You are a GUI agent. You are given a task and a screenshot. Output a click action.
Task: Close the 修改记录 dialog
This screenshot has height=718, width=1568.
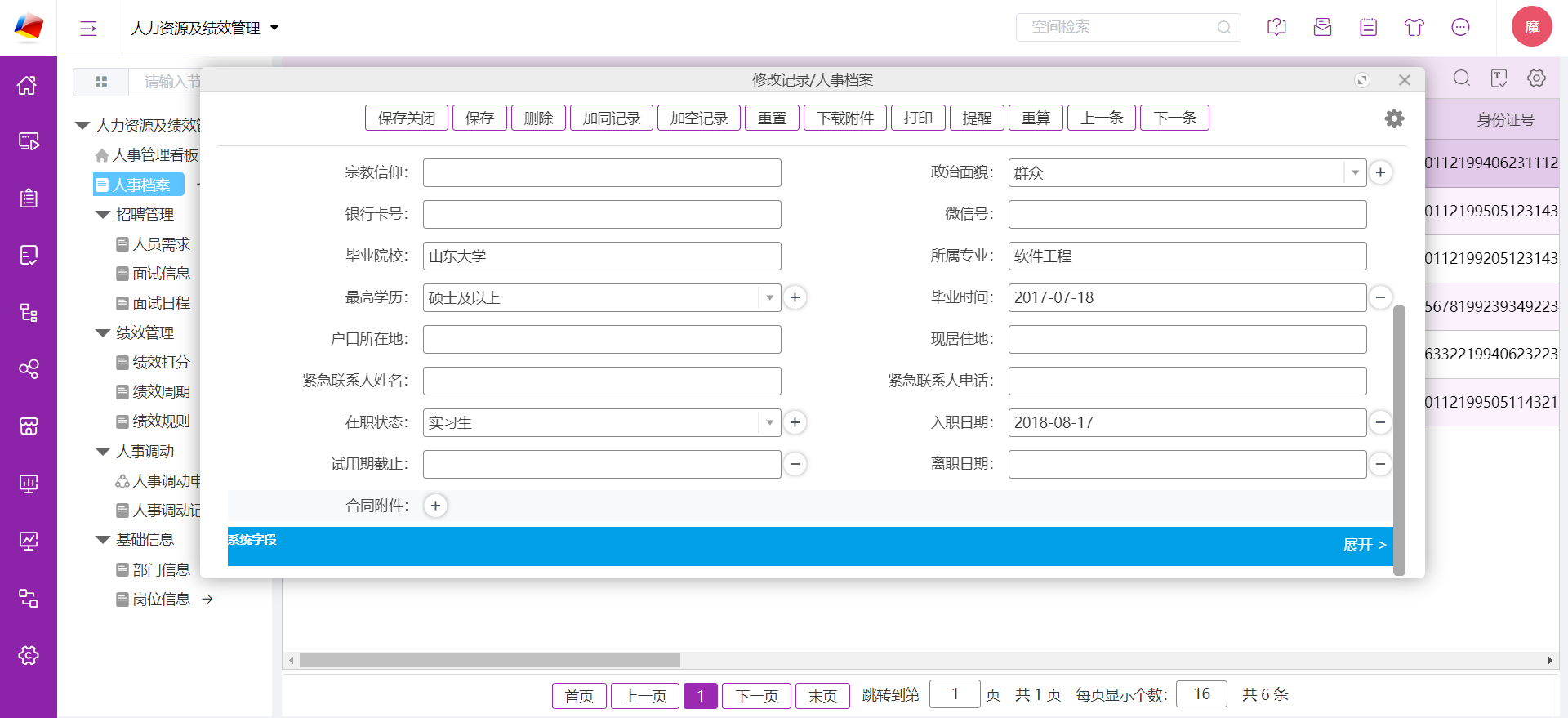click(x=1404, y=80)
